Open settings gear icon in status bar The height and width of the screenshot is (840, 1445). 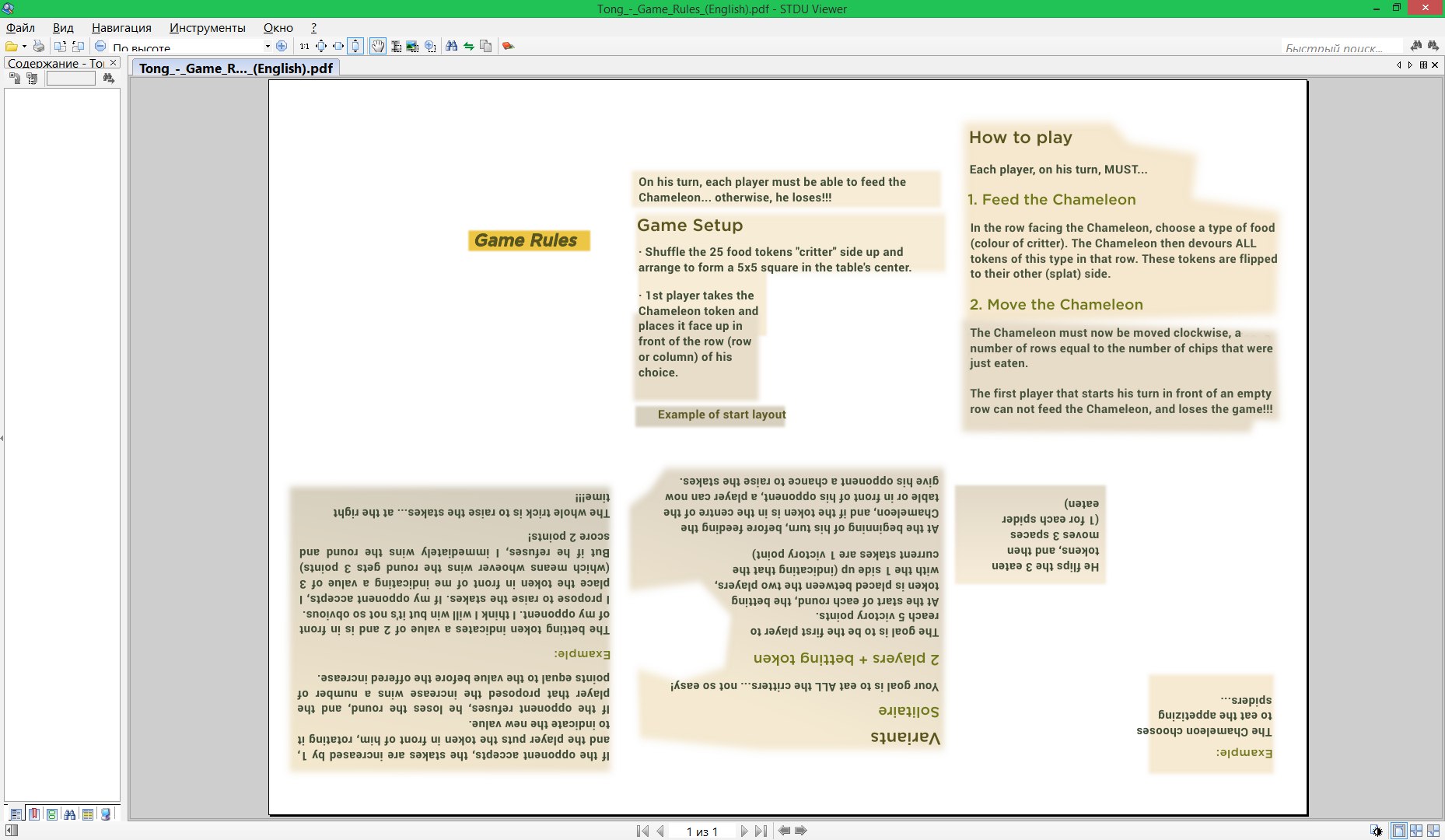click(1377, 831)
